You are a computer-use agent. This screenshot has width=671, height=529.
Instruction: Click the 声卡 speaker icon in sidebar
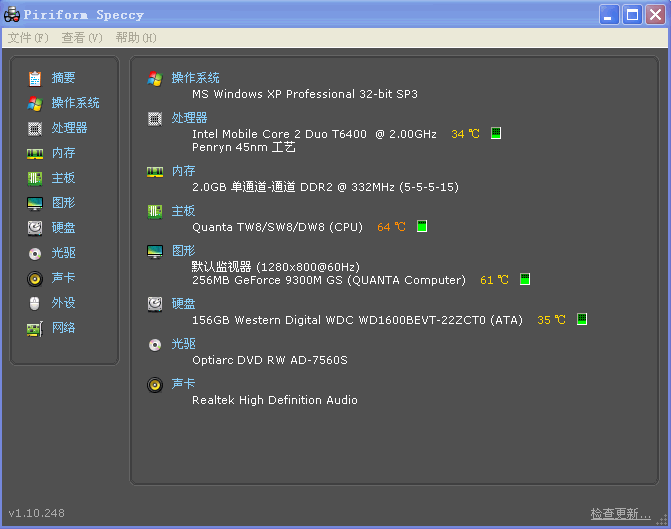pos(35,279)
